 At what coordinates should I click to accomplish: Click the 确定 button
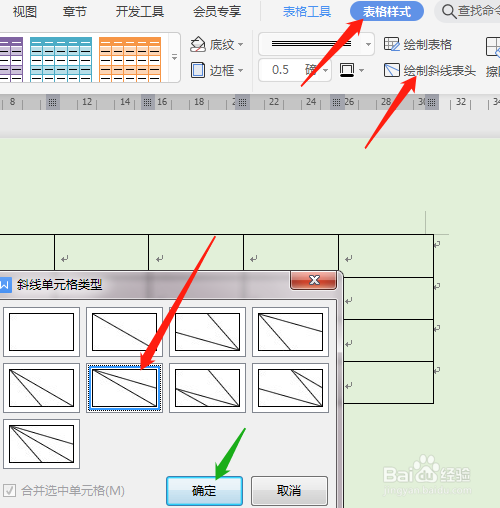point(204,491)
